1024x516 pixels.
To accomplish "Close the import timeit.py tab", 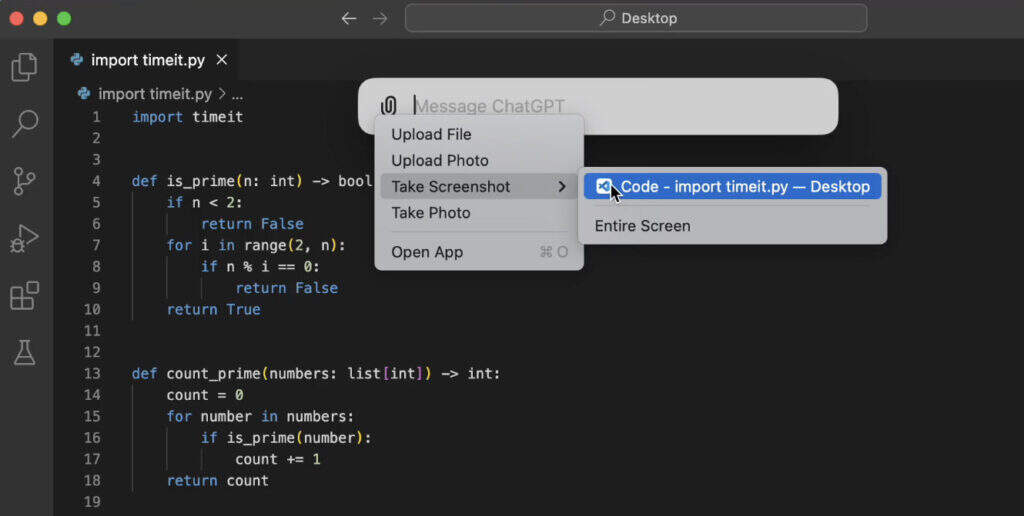I will pyautogui.click(x=222, y=60).
